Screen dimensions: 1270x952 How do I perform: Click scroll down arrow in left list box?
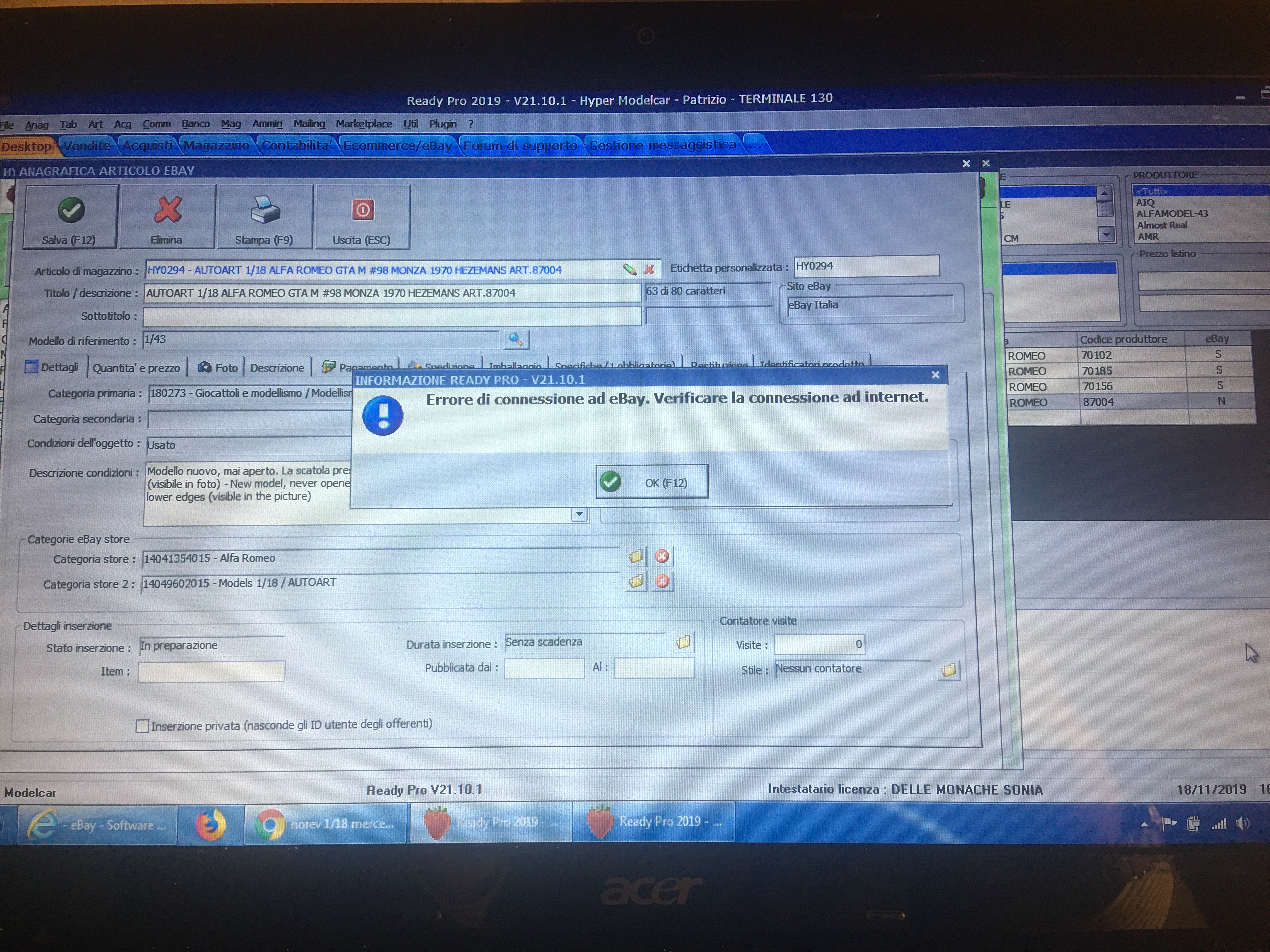[x=1106, y=234]
